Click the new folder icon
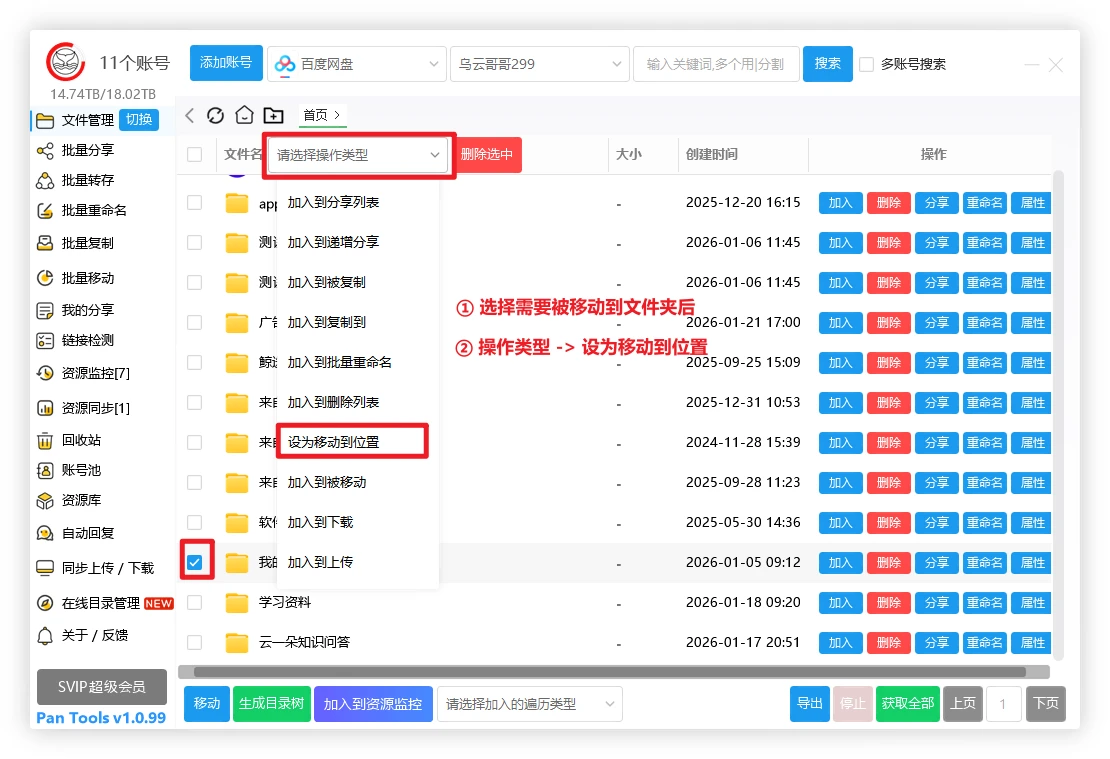Image resolution: width=1110 pixels, height=759 pixels. coord(273,115)
